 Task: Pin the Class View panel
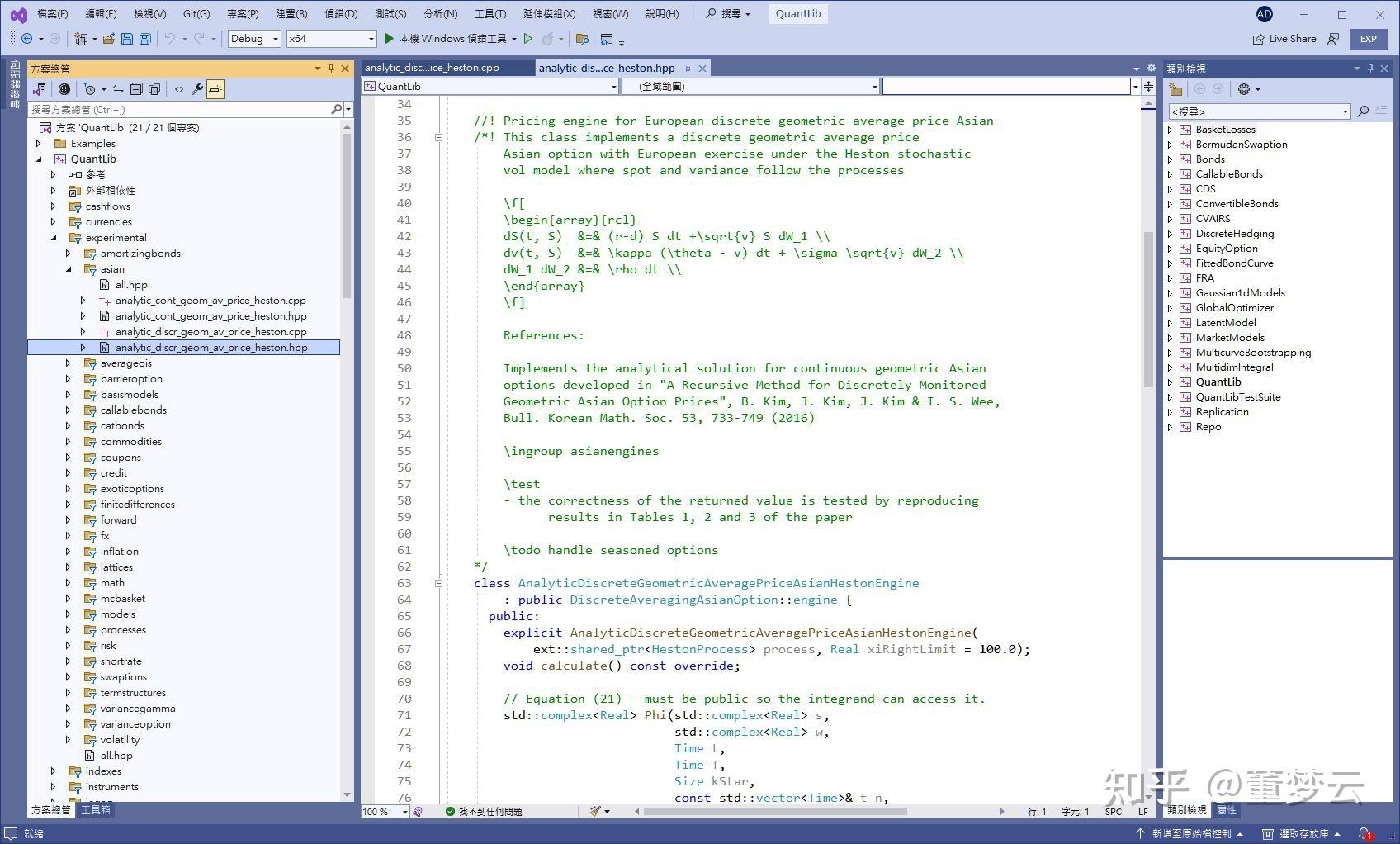pos(1370,69)
